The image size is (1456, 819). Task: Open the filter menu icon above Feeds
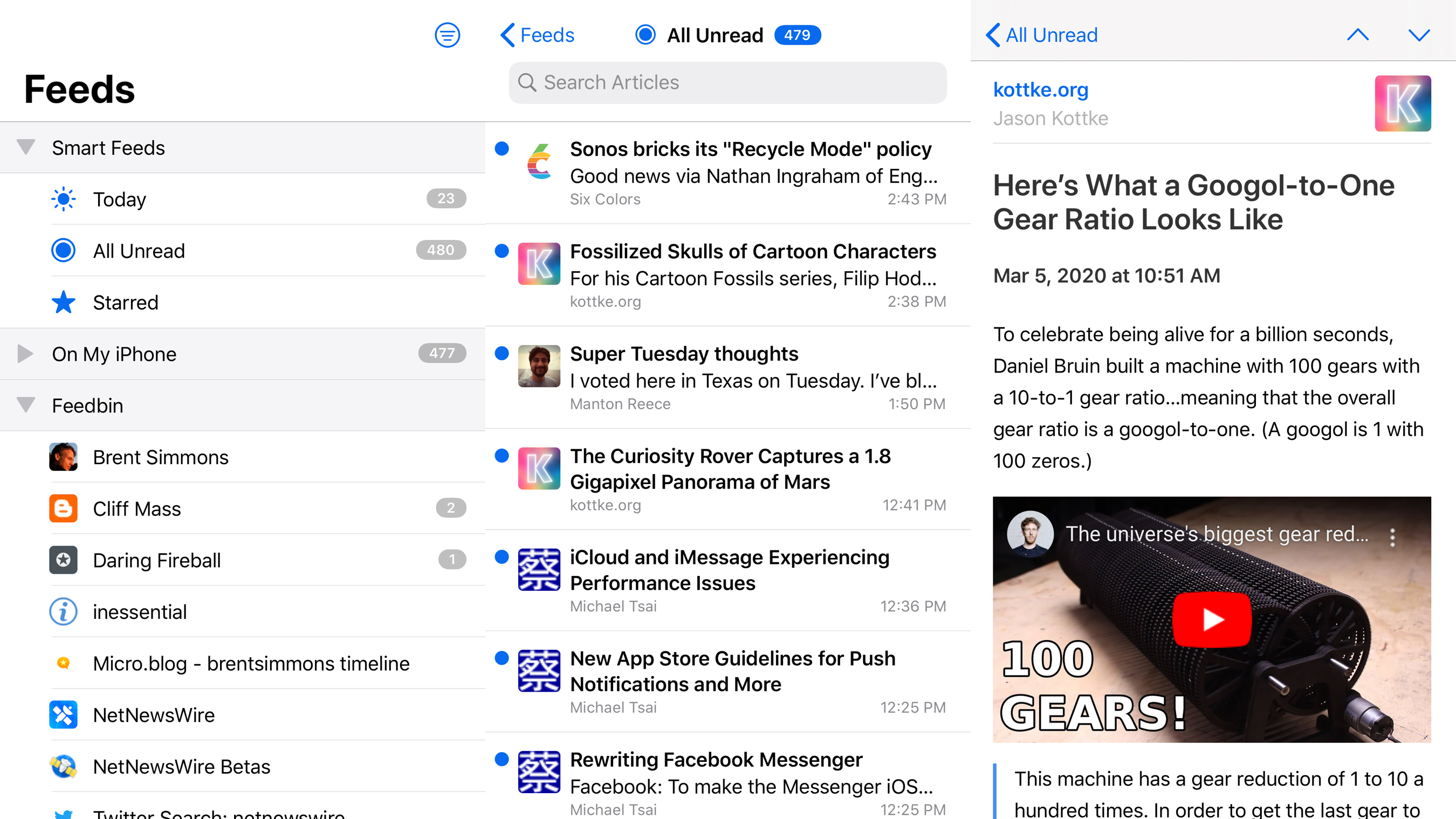point(447,35)
